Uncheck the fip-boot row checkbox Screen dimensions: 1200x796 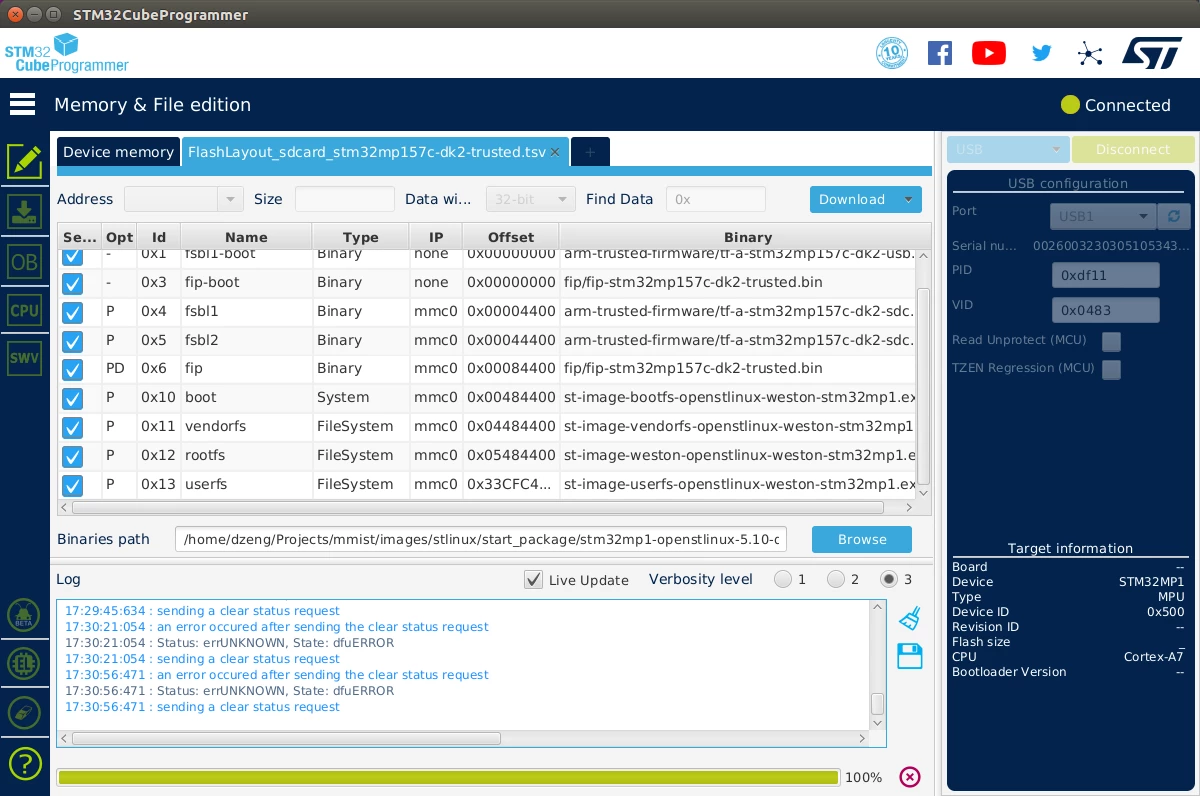point(72,283)
